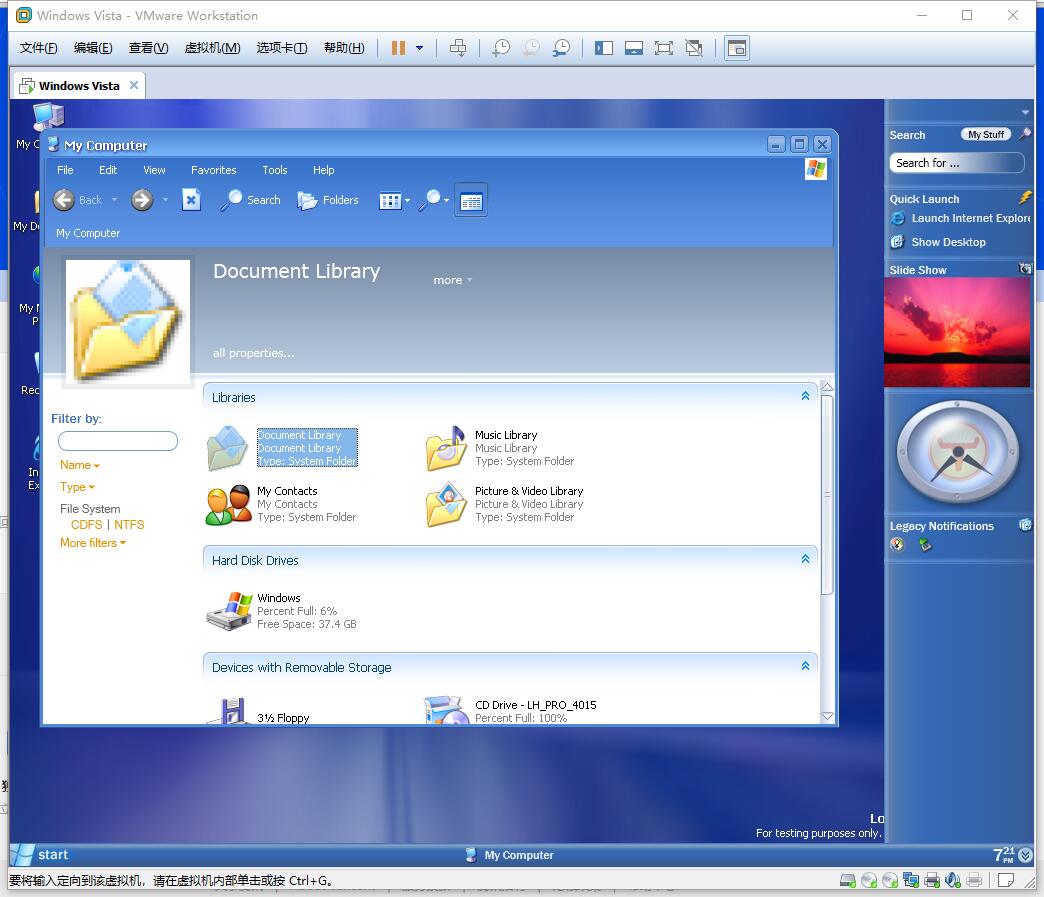Screen dimensions: 1044x897
Task: Select the Document Library folder icon
Action: coord(228,448)
